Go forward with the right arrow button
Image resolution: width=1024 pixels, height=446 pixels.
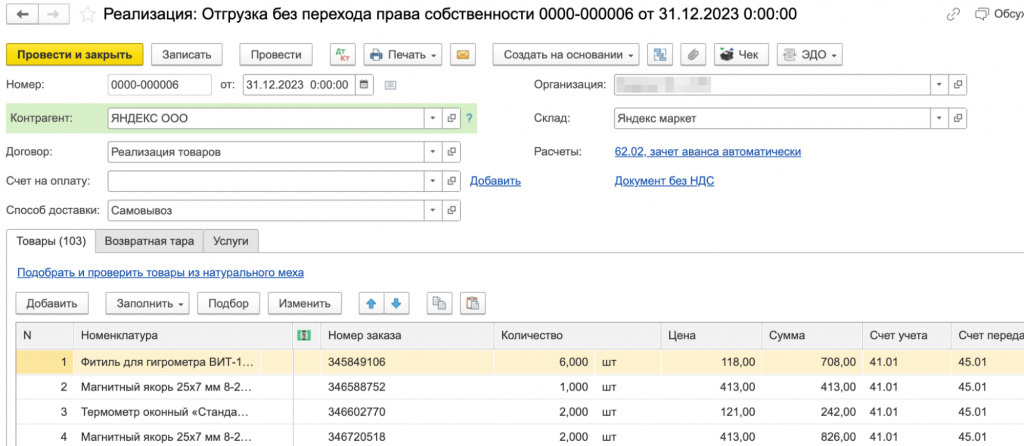pos(56,14)
